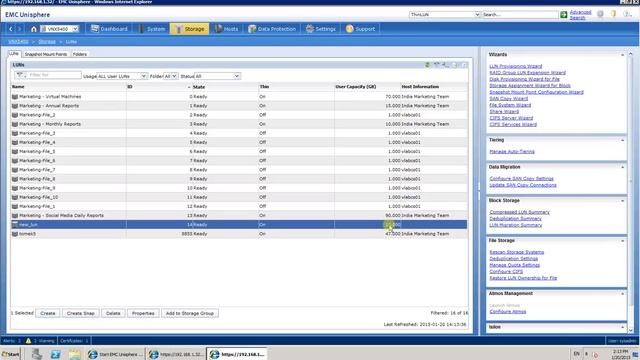Click the filter funnel icon
Viewport: 640px width, 360px height.
(20, 75)
